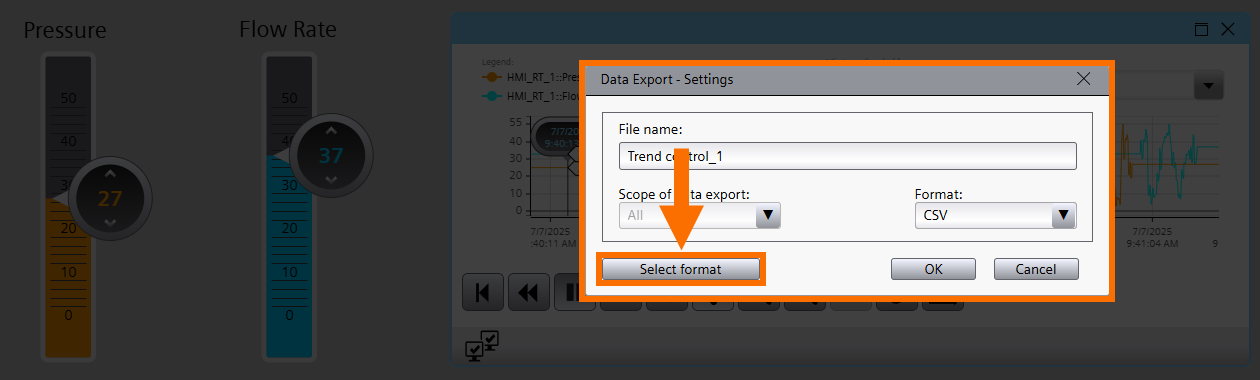Increase Flow Rate with the knob's up chevron

[332, 130]
